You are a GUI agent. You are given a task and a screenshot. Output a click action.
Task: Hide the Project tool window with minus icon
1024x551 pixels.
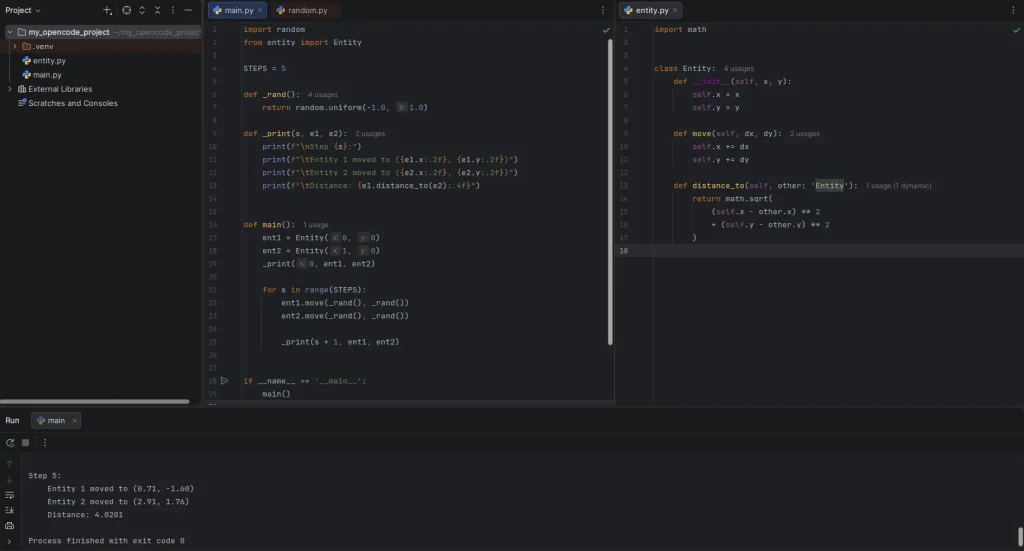pos(188,10)
